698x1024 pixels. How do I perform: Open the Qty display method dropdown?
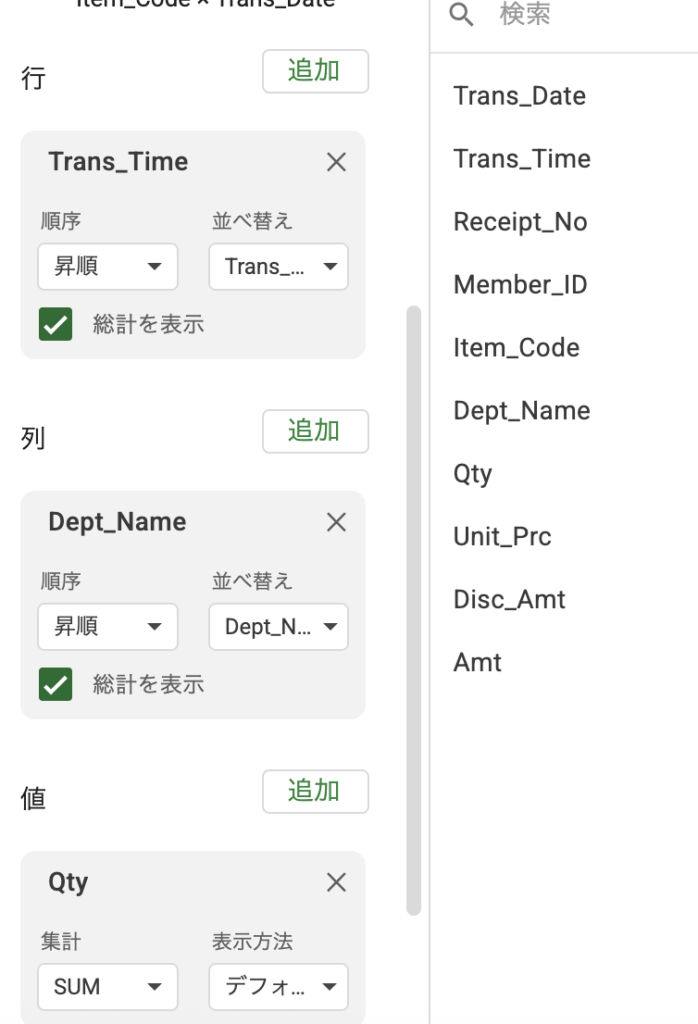click(278, 987)
